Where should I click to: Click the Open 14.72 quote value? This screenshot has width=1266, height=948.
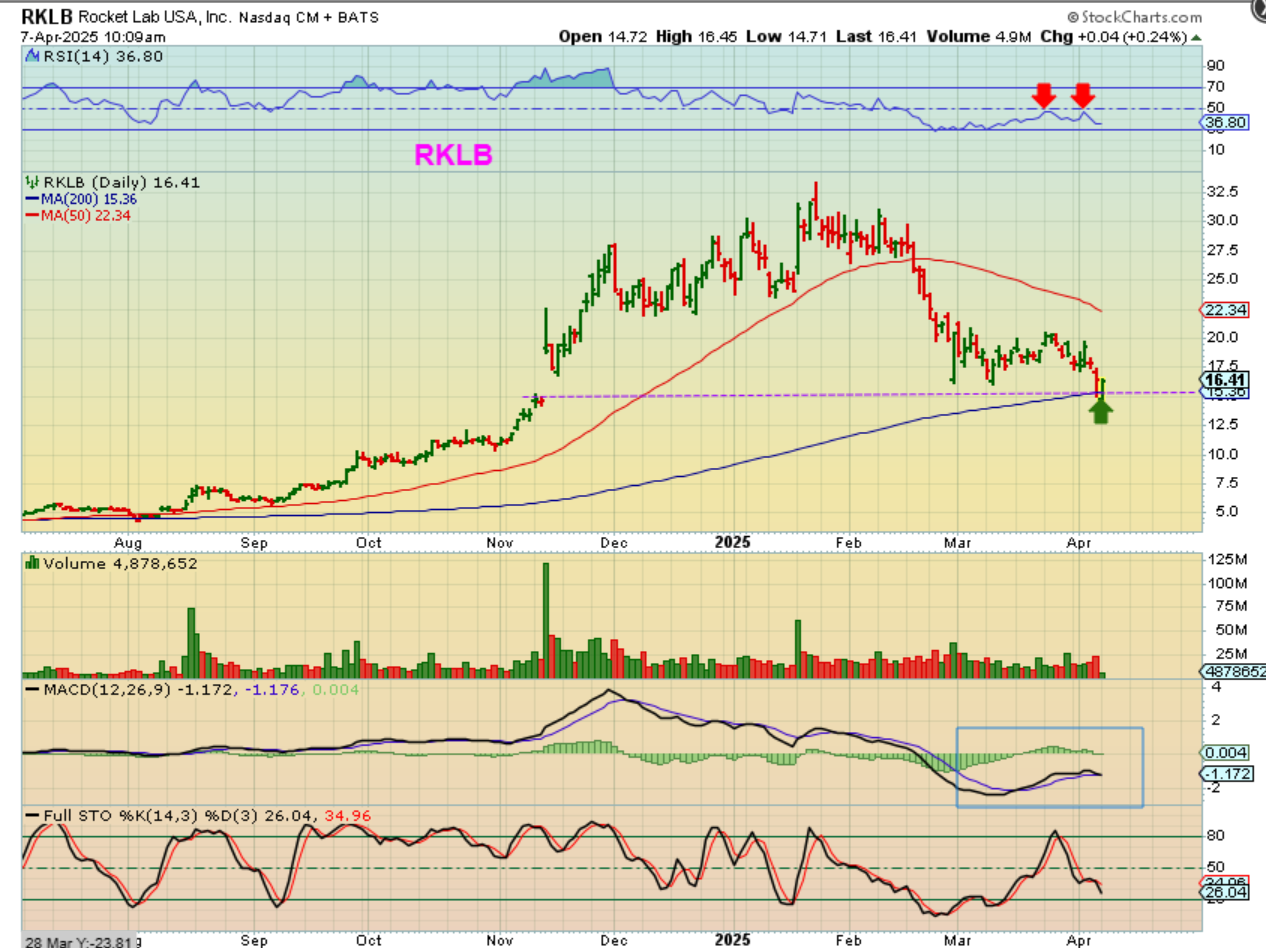(601, 37)
